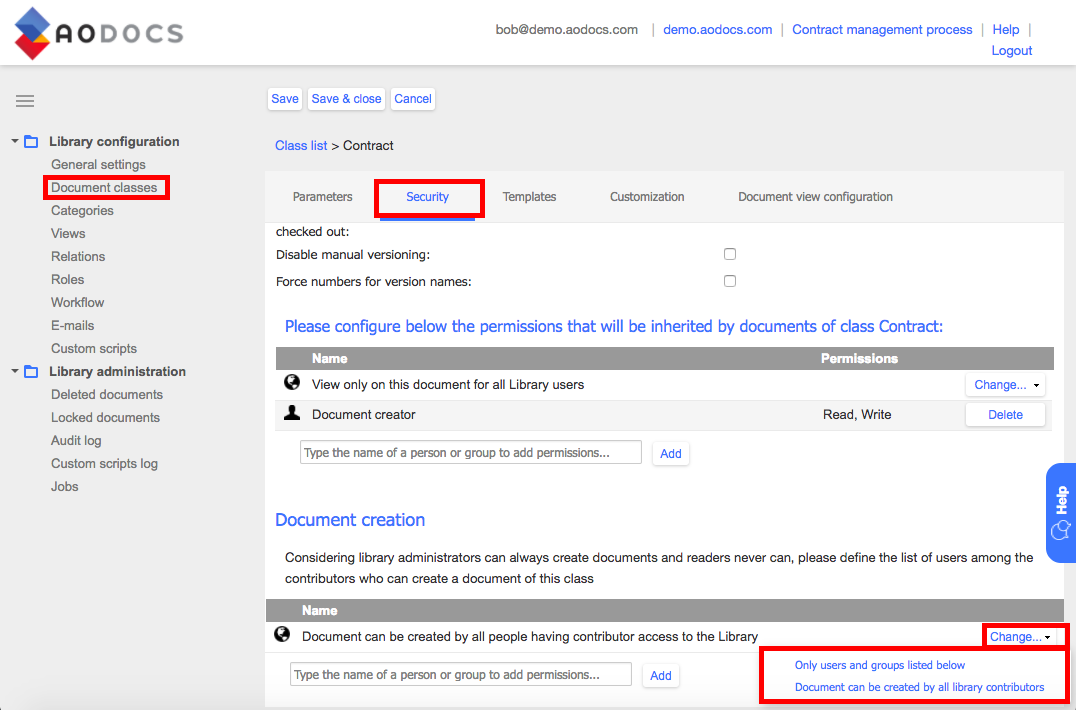Open the hamburger menu icon
Image resolution: width=1076 pixels, height=710 pixels.
(25, 102)
